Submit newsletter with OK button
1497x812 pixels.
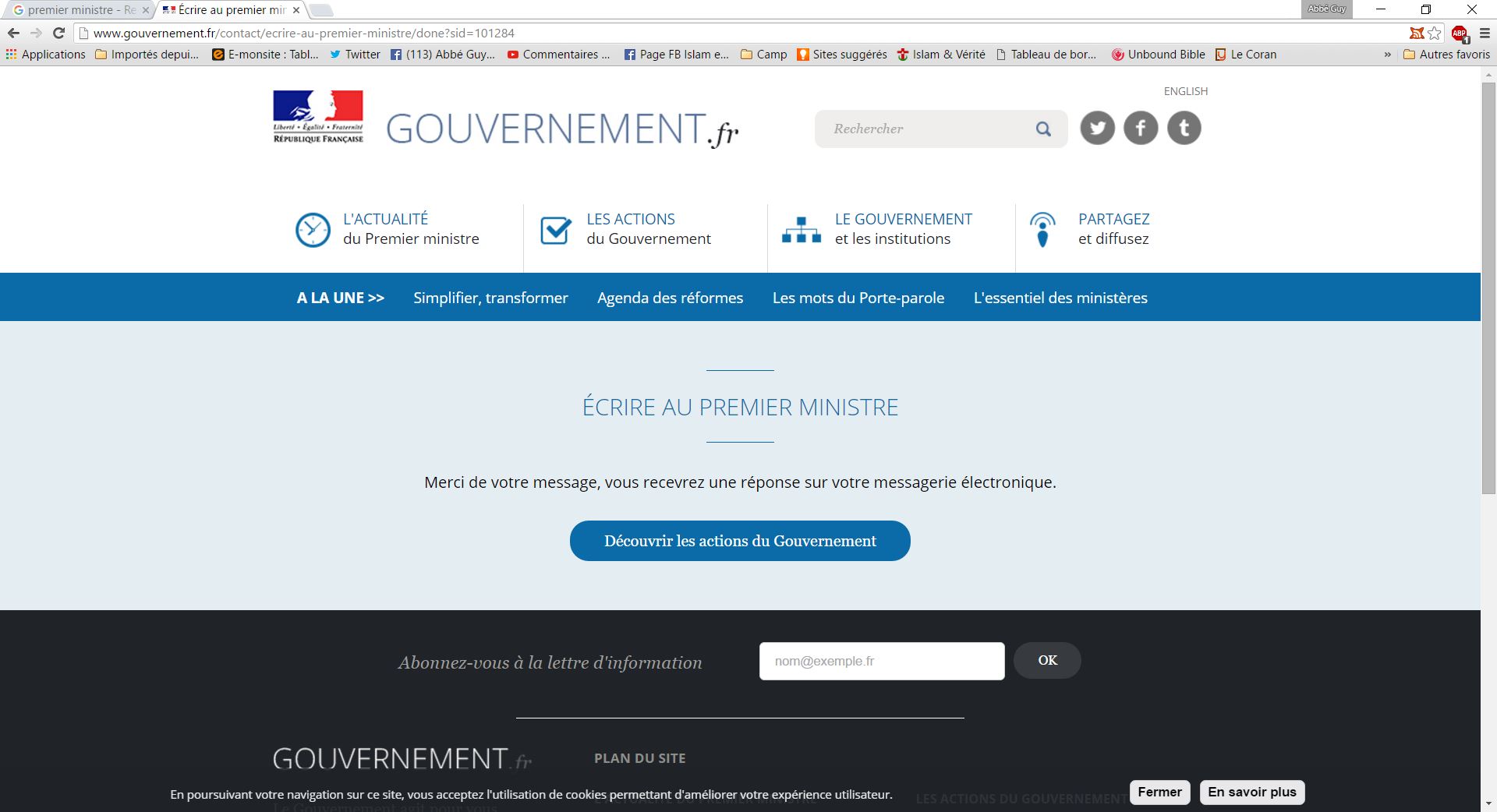pyautogui.click(x=1047, y=660)
